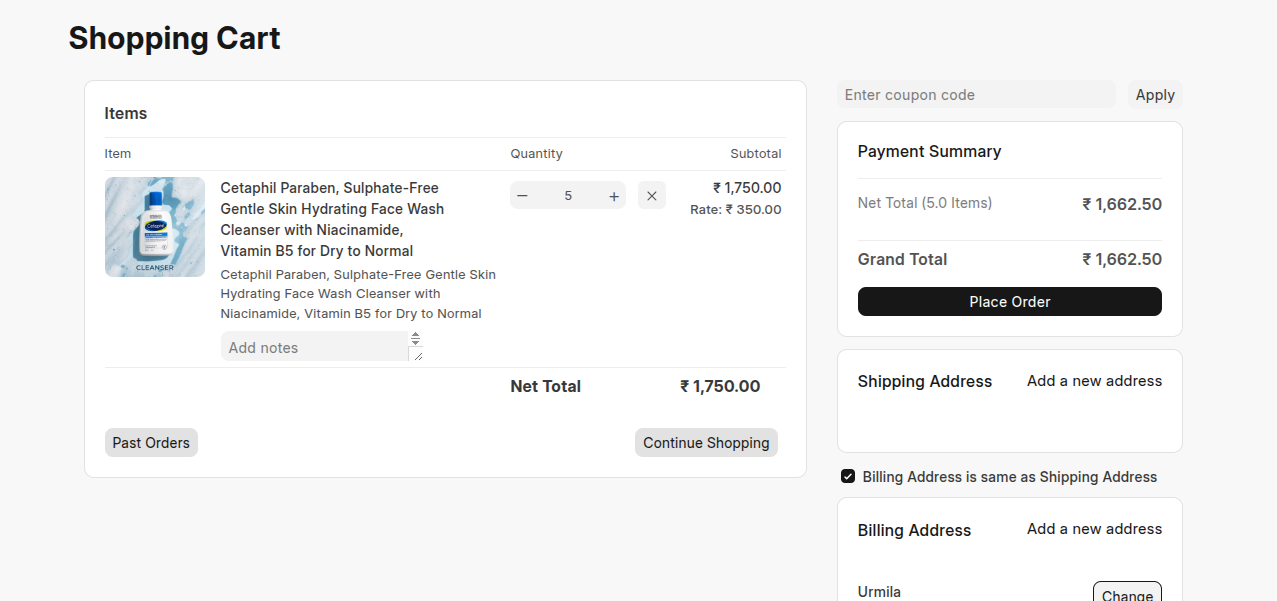
Task: Click the quantity value field showing 5
Action: (x=568, y=196)
